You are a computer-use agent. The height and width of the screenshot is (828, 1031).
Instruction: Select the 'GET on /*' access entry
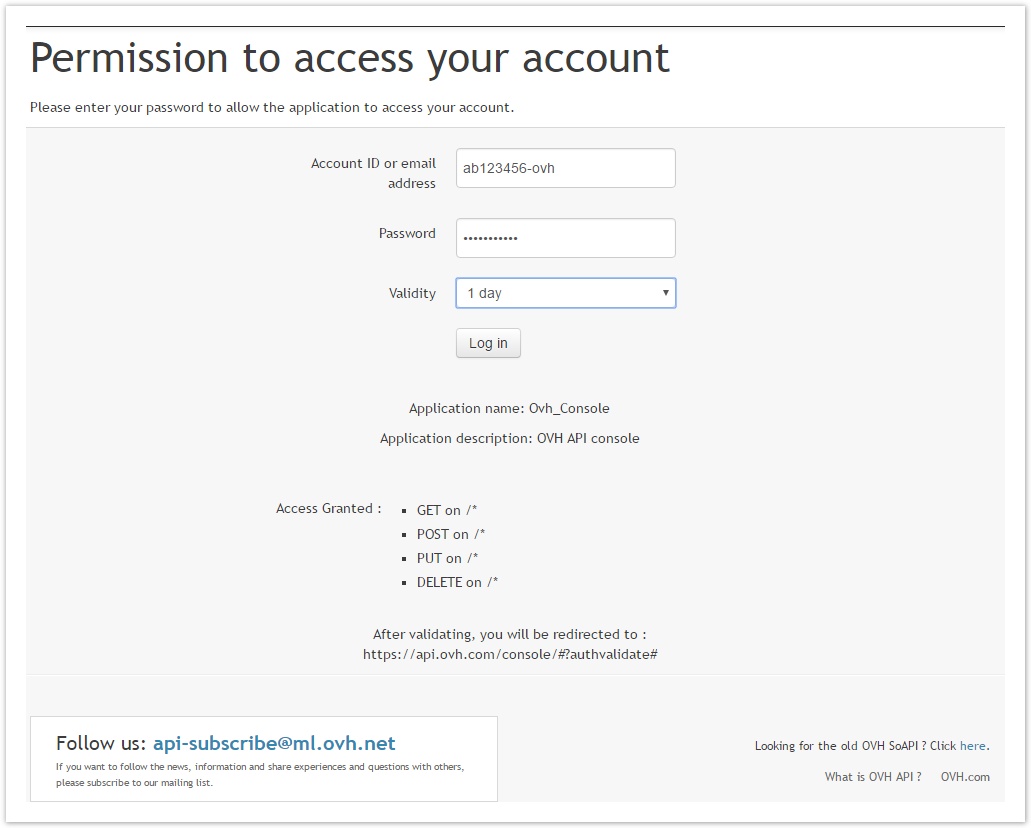point(446,510)
